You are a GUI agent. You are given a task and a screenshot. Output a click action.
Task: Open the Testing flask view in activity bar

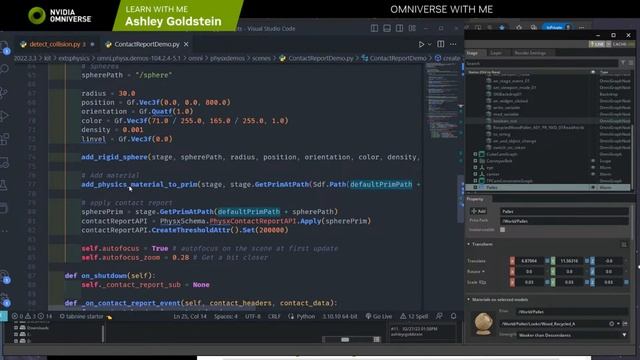(4, 185)
